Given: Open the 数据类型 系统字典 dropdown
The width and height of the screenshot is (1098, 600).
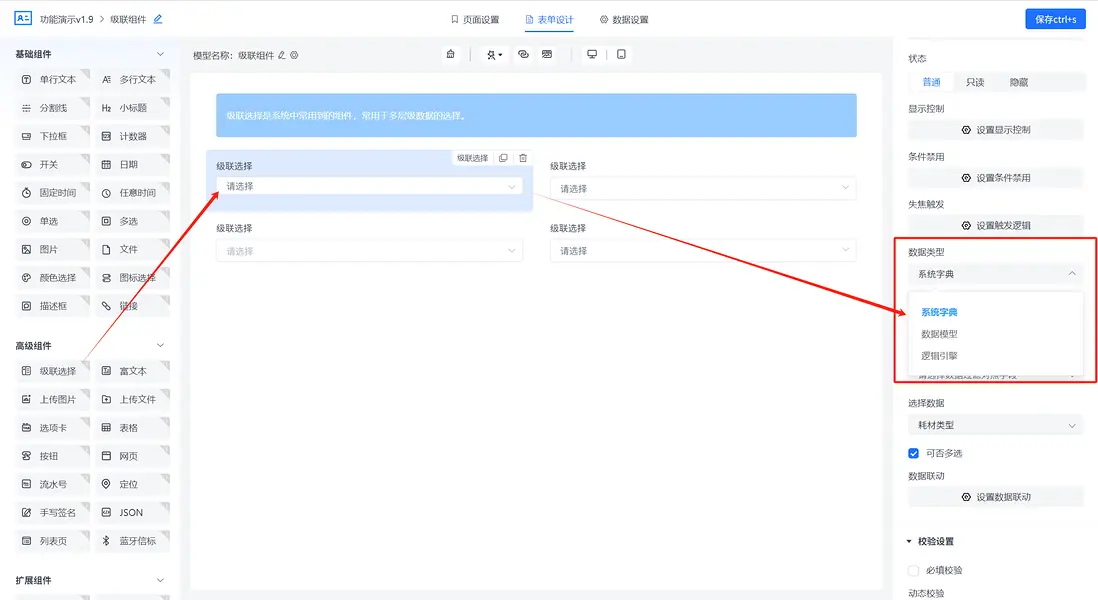Looking at the screenshot, I should pos(996,274).
